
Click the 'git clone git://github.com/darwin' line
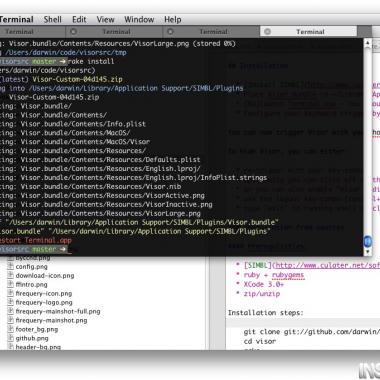[x=312, y=332]
